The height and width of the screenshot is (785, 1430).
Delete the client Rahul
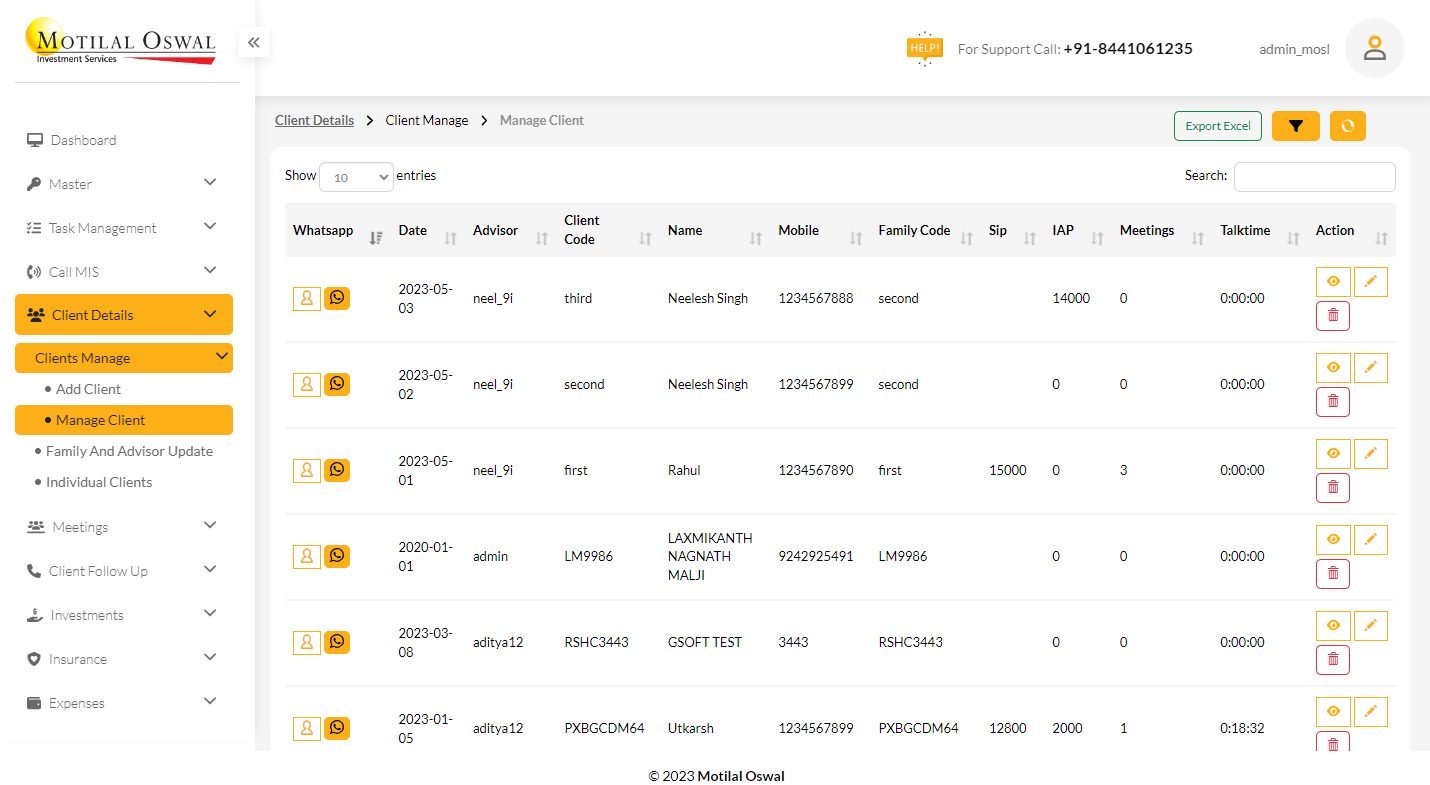(x=1333, y=488)
